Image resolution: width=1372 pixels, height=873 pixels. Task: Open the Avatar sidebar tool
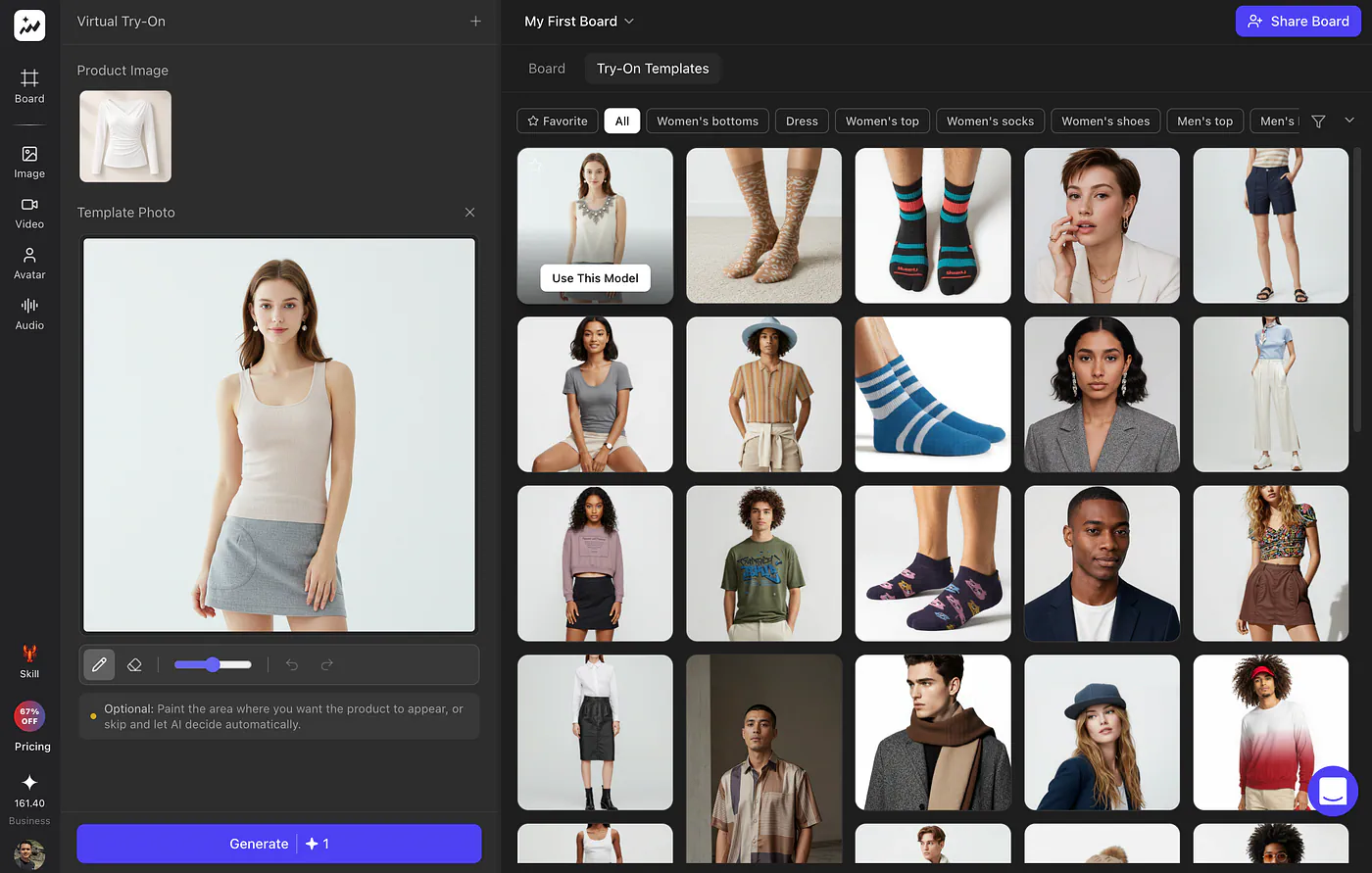click(29, 263)
